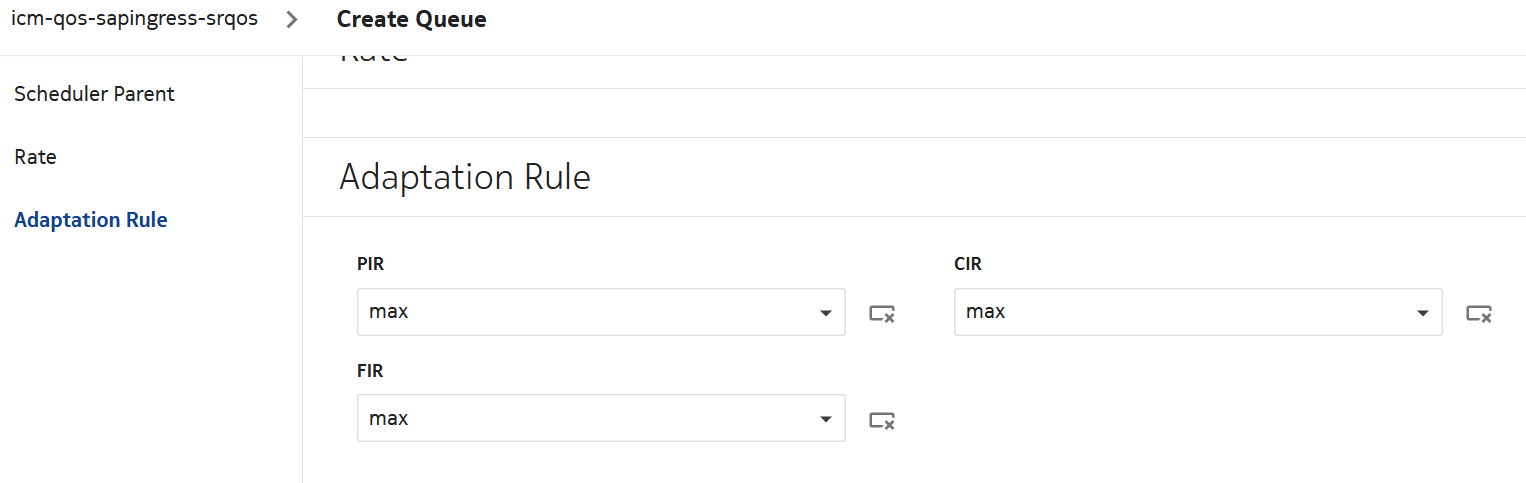
Task: Navigate back to icm-qos-sapingress-srqos breadcrumb
Action: tap(134, 19)
